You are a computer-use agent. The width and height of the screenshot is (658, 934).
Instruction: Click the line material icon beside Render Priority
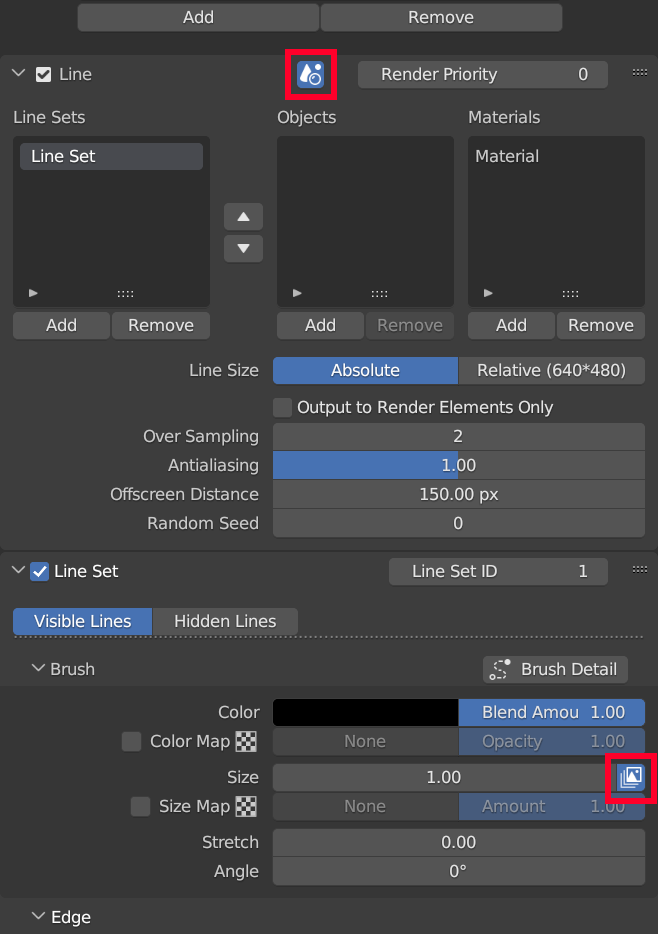click(x=310, y=74)
